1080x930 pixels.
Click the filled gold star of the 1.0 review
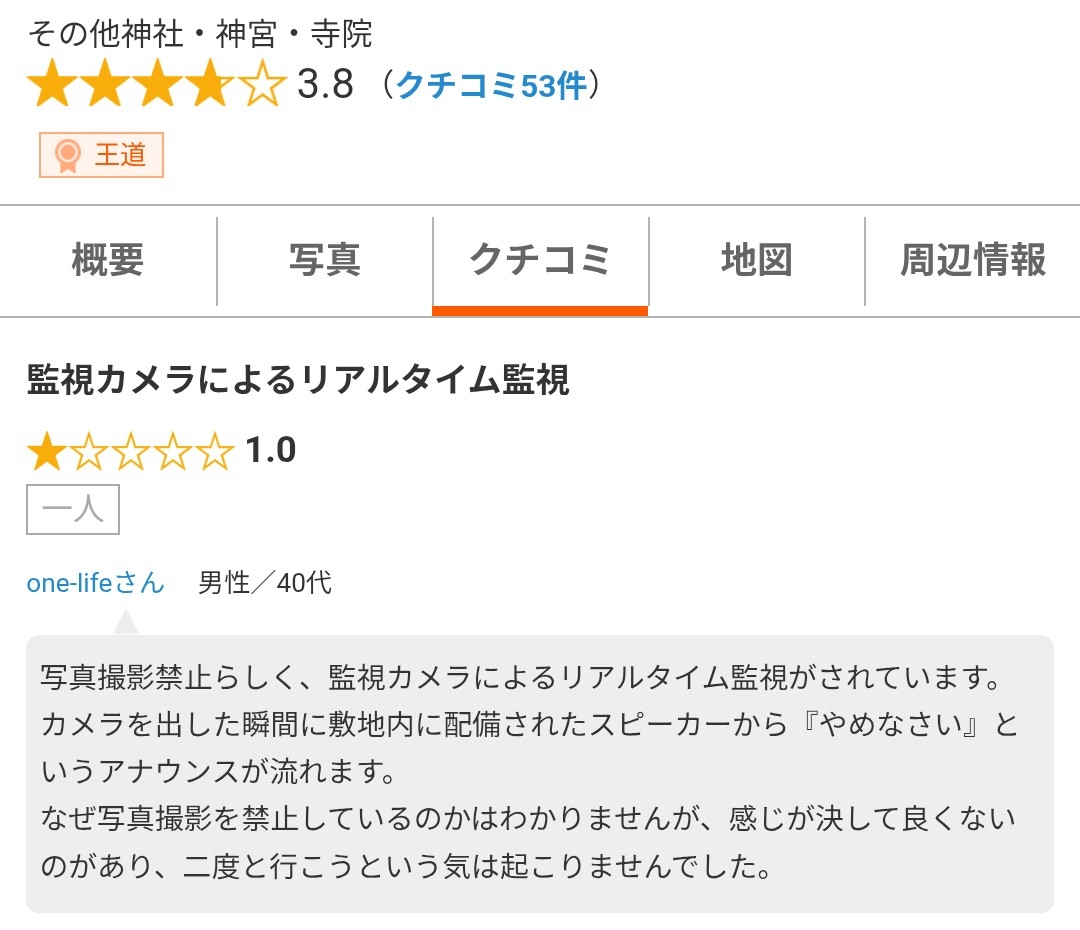point(45,452)
